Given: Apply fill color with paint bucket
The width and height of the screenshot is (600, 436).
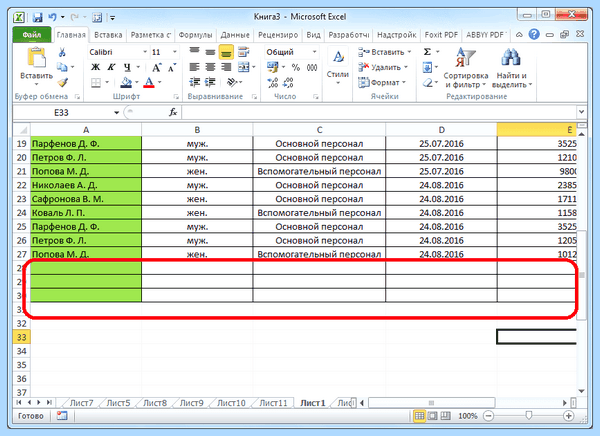Looking at the screenshot, I should click(126, 82).
